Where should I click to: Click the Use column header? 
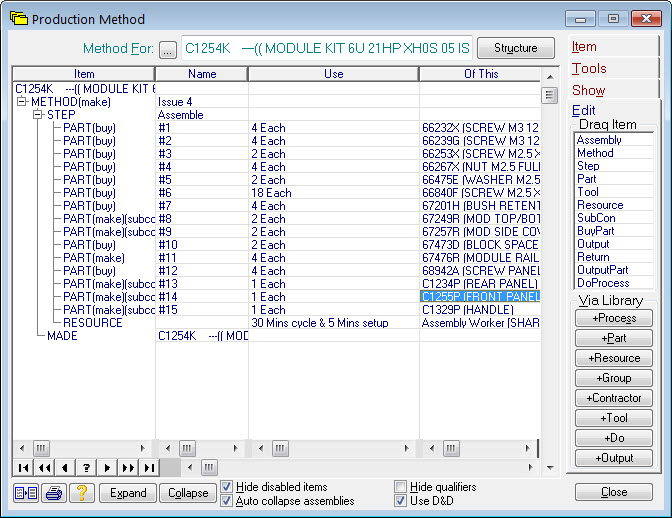click(333, 74)
